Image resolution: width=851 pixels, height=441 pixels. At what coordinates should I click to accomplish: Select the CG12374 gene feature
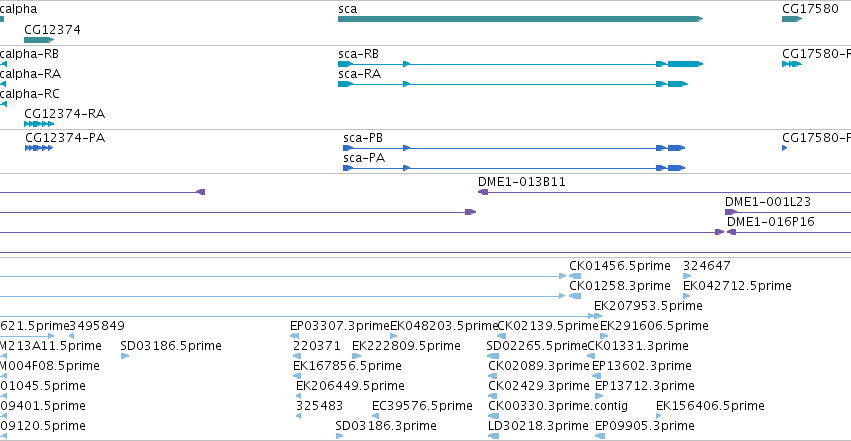39,40
